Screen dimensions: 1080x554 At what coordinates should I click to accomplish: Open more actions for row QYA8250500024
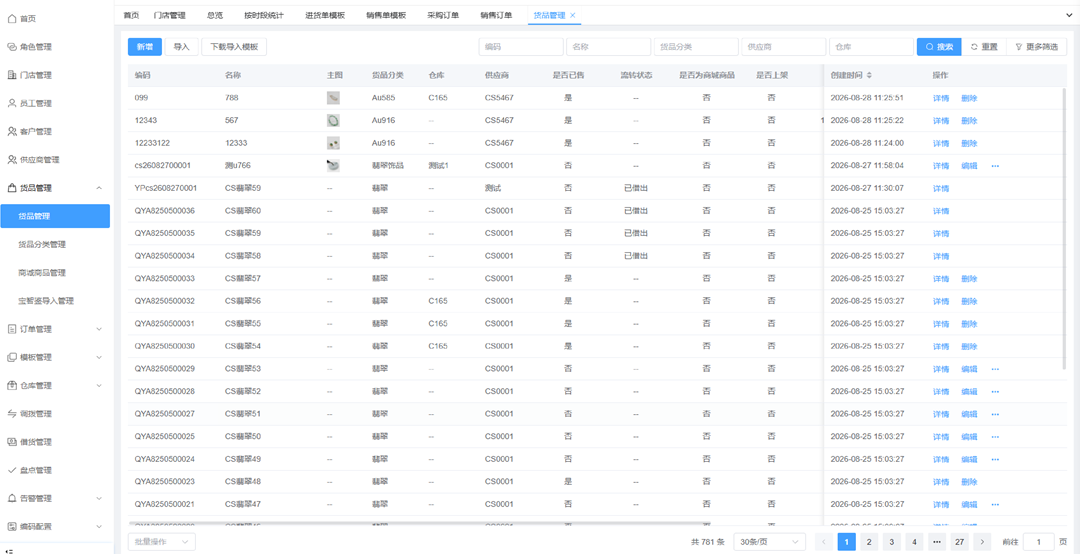[995, 460]
